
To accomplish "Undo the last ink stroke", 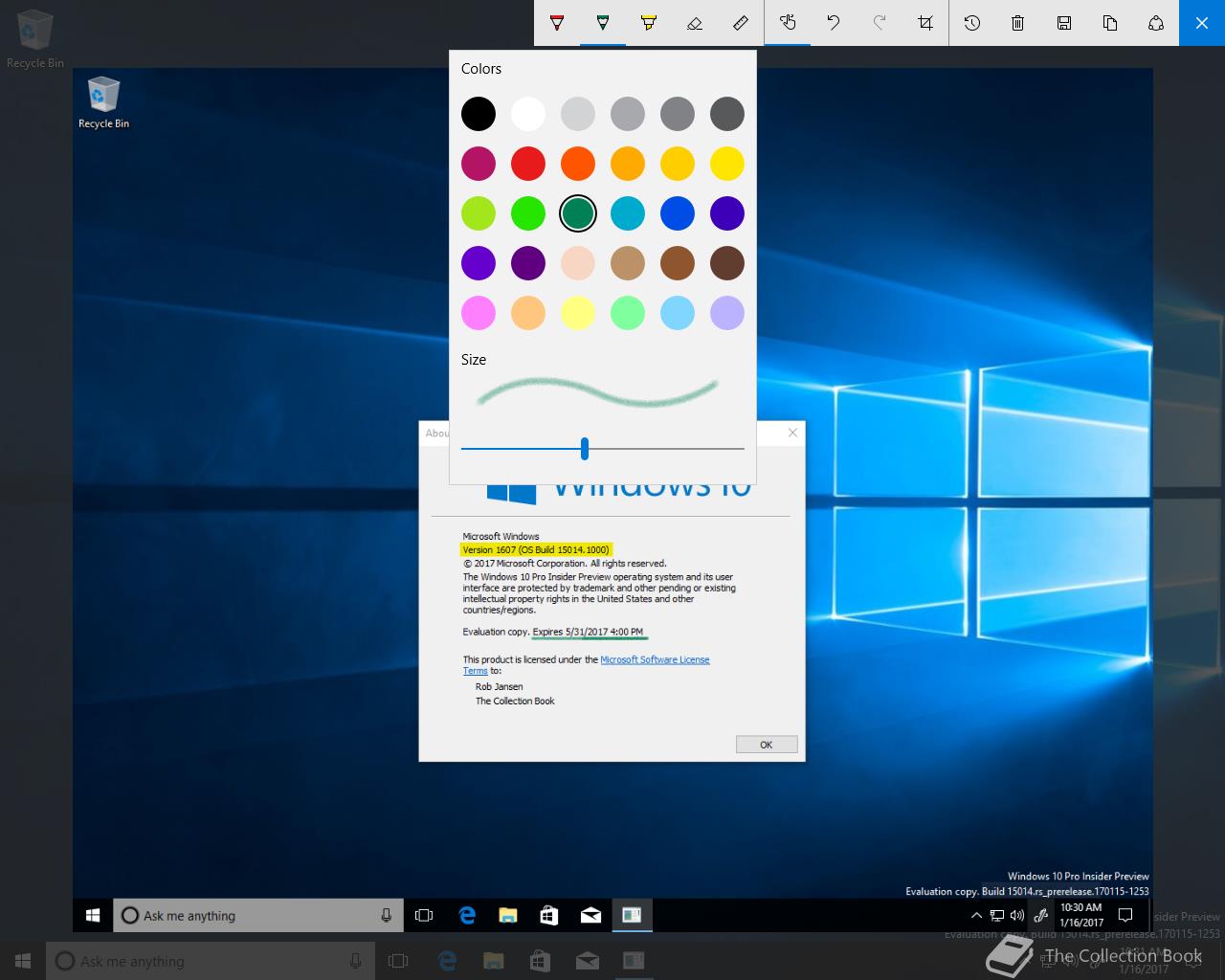I will tap(834, 23).
